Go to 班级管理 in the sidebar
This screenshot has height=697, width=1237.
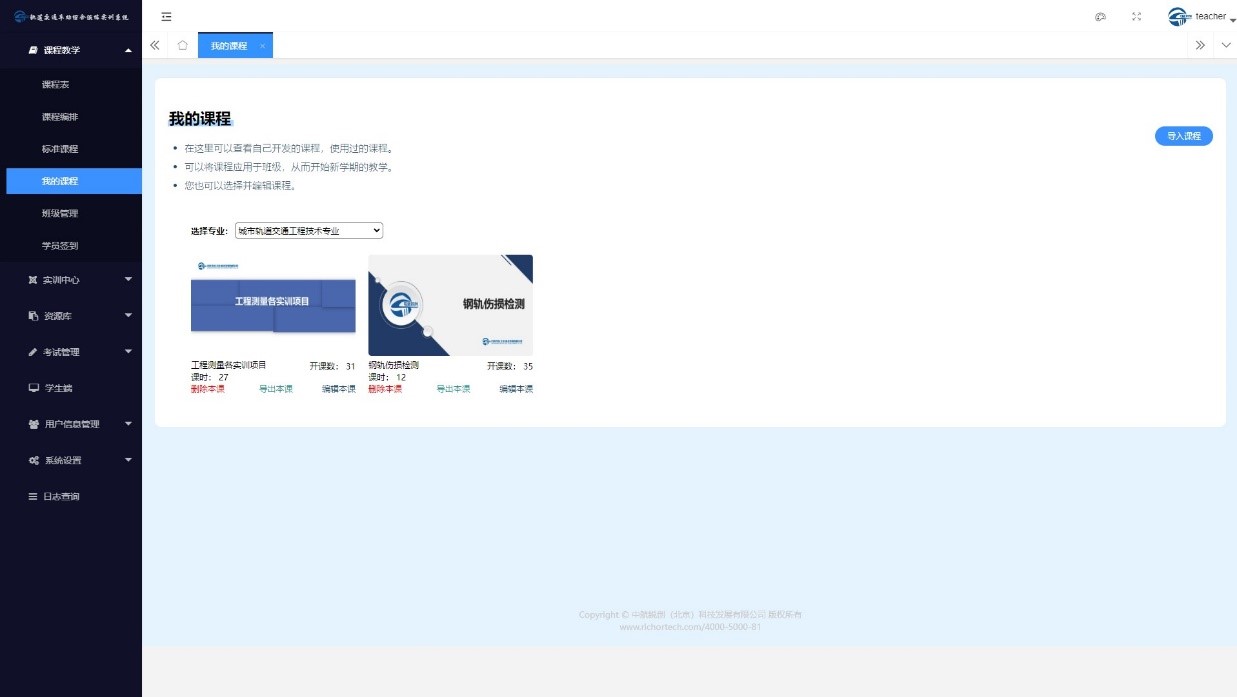[x=60, y=213]
